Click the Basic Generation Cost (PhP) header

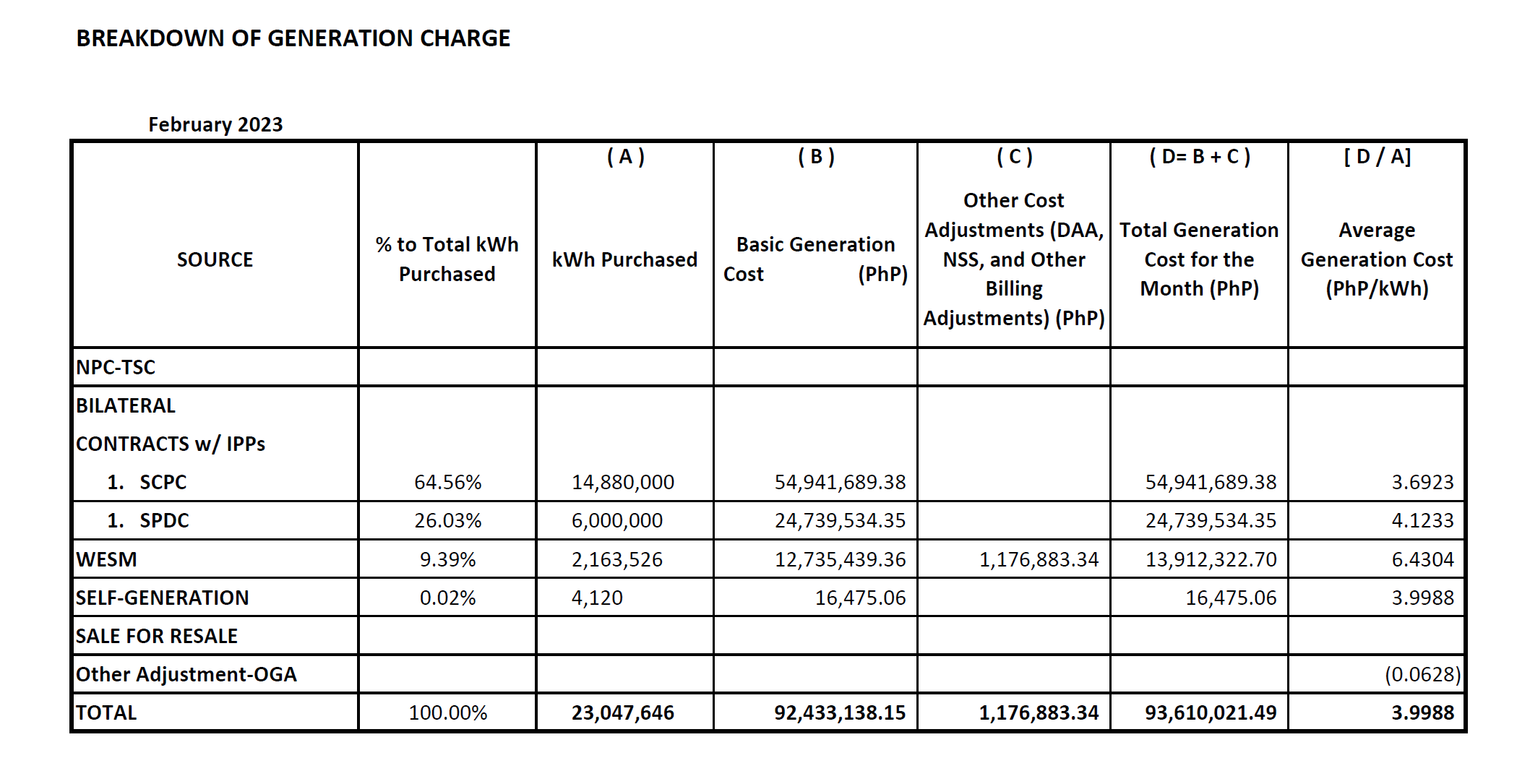tap(815, 259)
